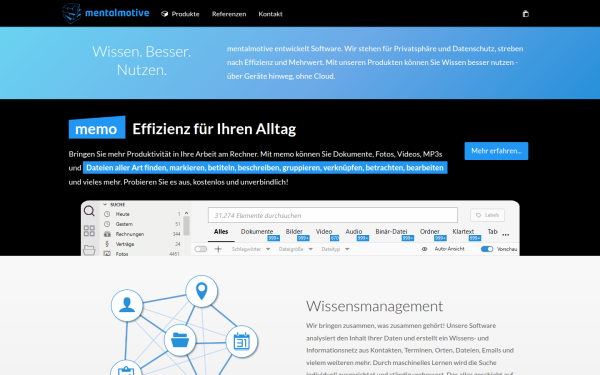Click the highlighted Dateien aller Art text
The image size is (600, 375).
[x=265, y=168]
